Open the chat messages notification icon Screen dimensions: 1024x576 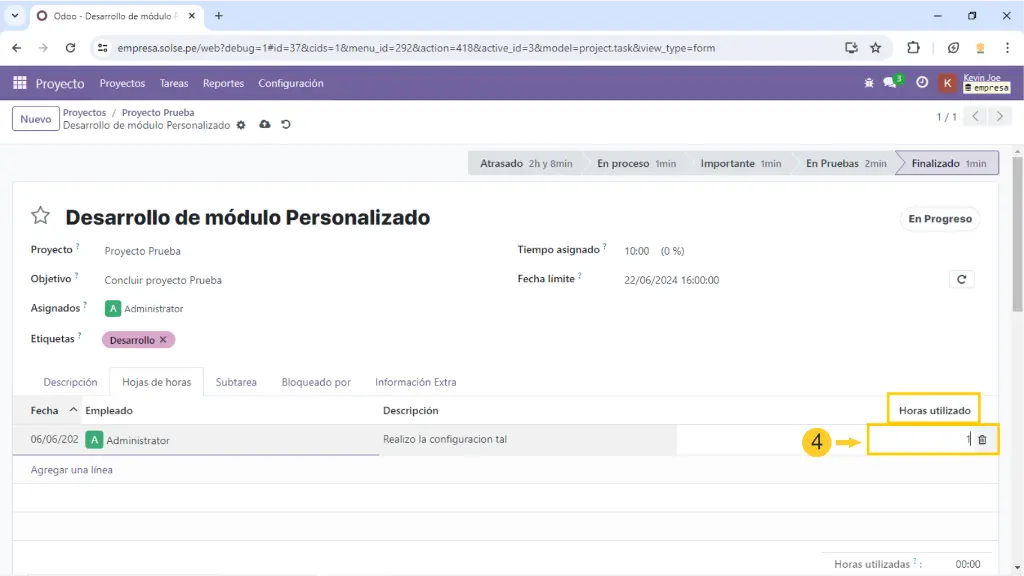890,83
